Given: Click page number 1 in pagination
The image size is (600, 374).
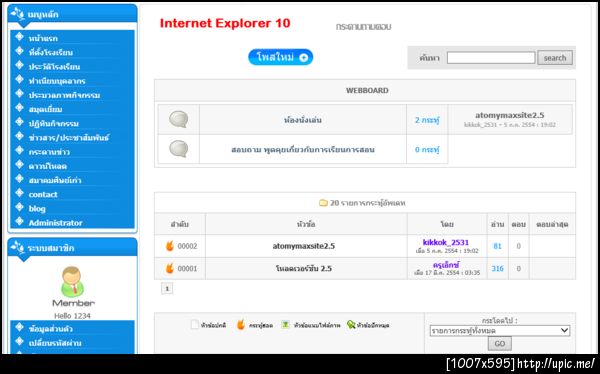Looking at the screenshot, I should coord(167,289).
